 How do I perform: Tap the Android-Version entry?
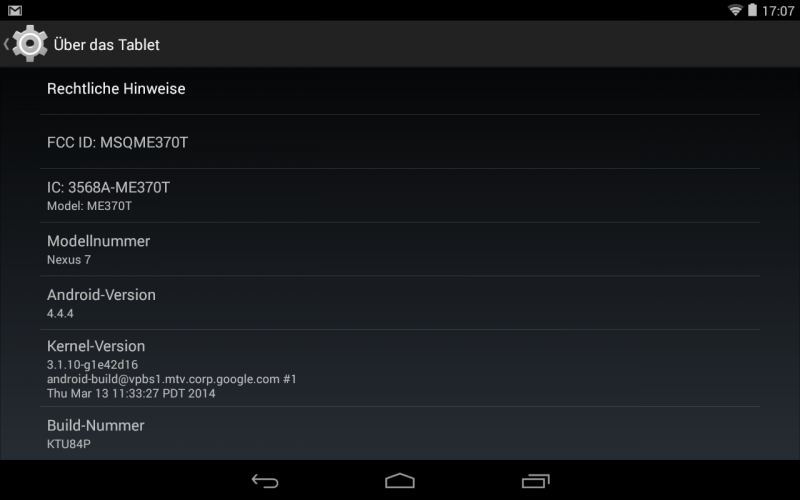click(400, 303)
